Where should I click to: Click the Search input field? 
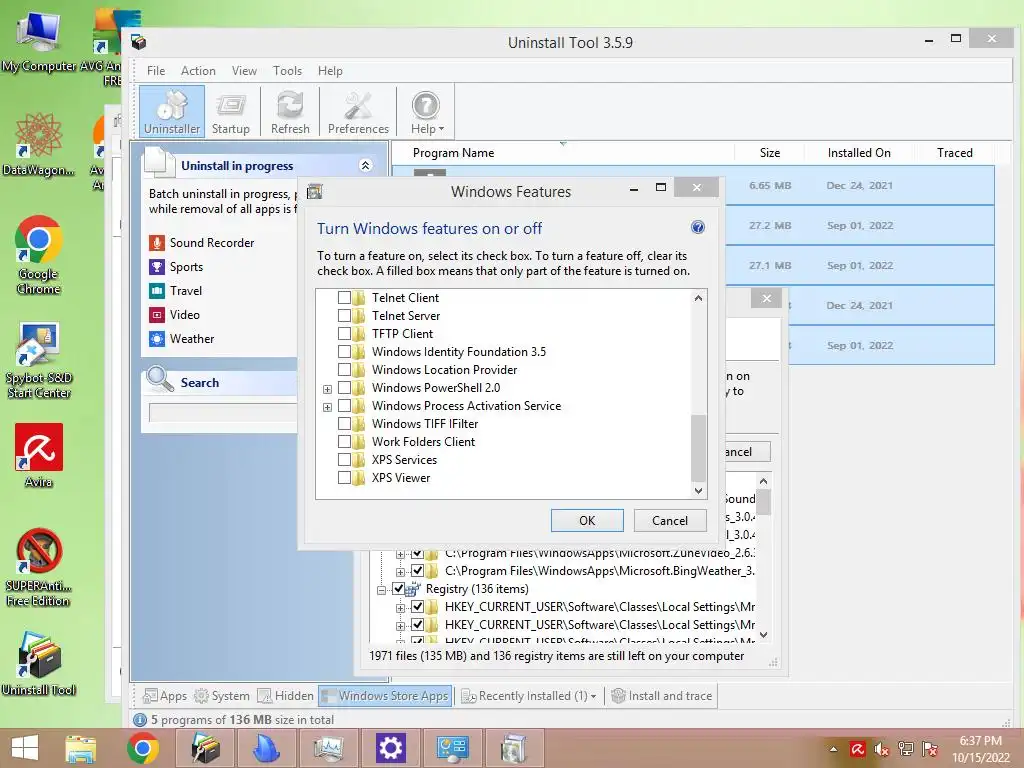click(223, 413)
